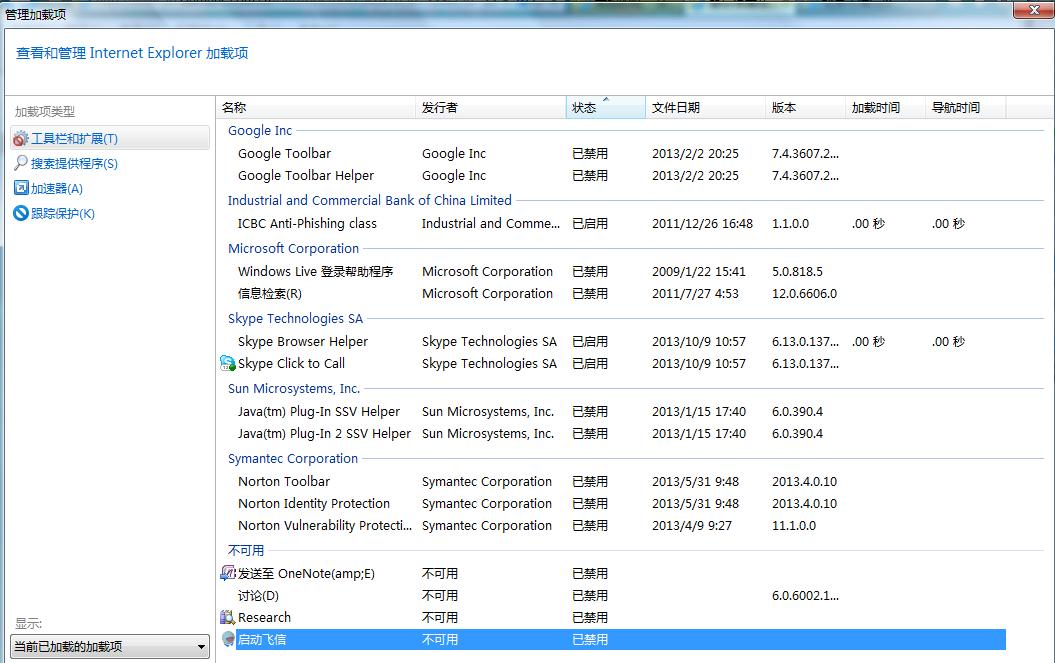Click file date 2011/12/26 16:48
This screenshot has width=1055, height=663.
702,223
